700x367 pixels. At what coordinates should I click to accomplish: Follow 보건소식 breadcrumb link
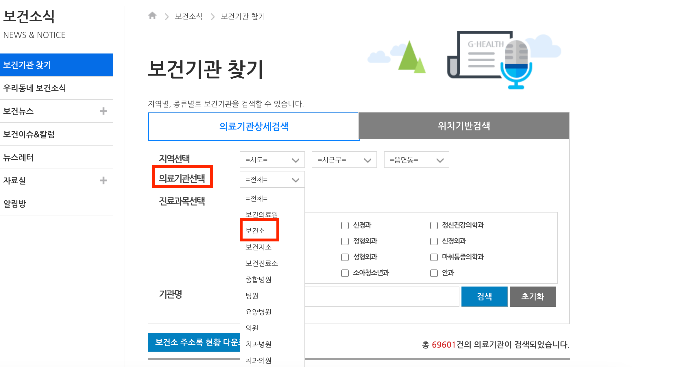click(x=188, y=17)
